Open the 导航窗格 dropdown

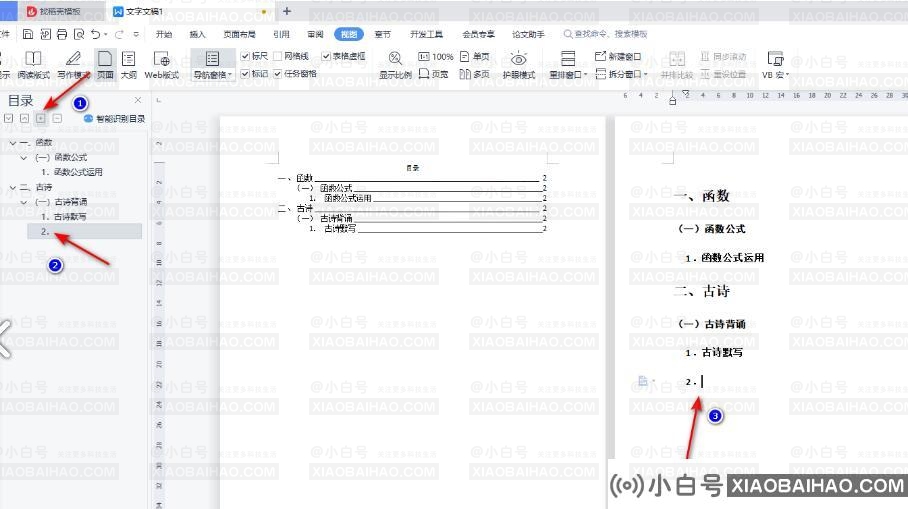pyautogui.click(x=213, y=75)
